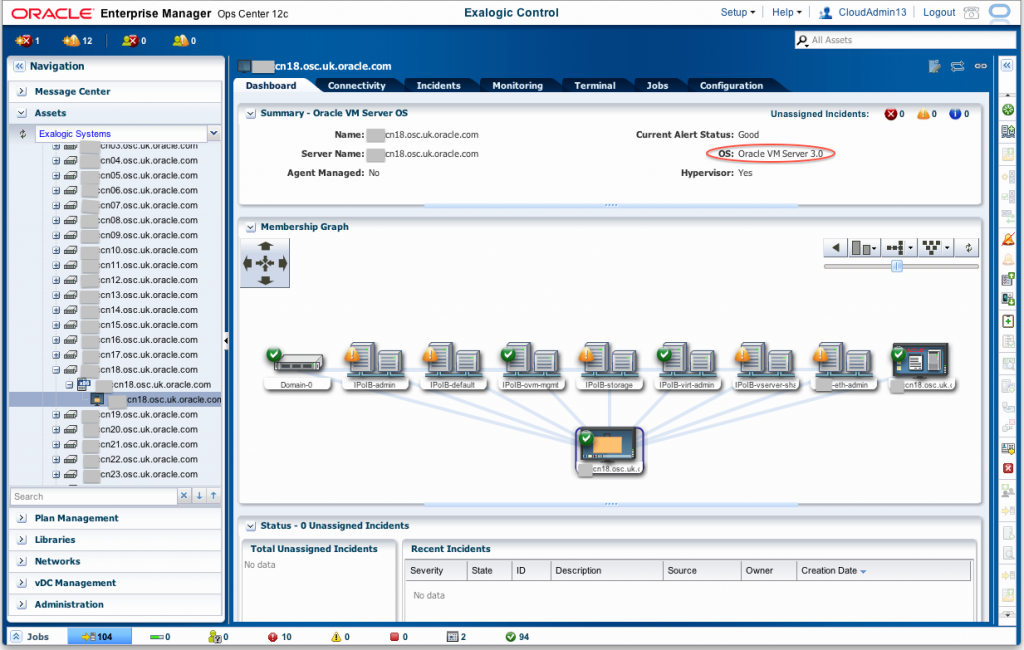
Task: Collapse the Assets section
Action: [x=22, y=113]
